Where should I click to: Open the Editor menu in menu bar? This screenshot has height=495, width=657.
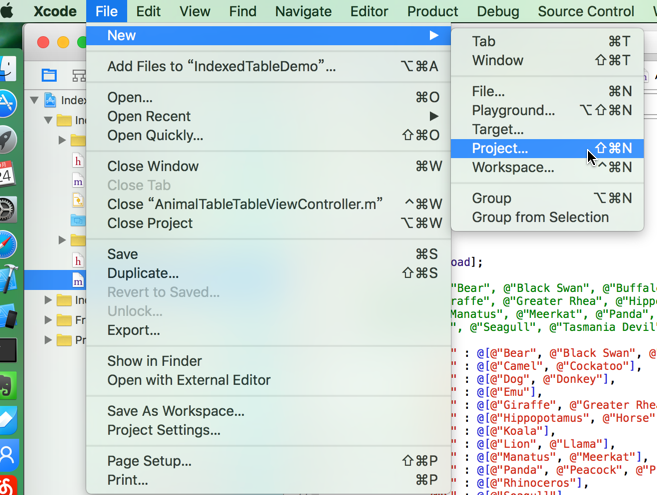[x=368, y=11]
